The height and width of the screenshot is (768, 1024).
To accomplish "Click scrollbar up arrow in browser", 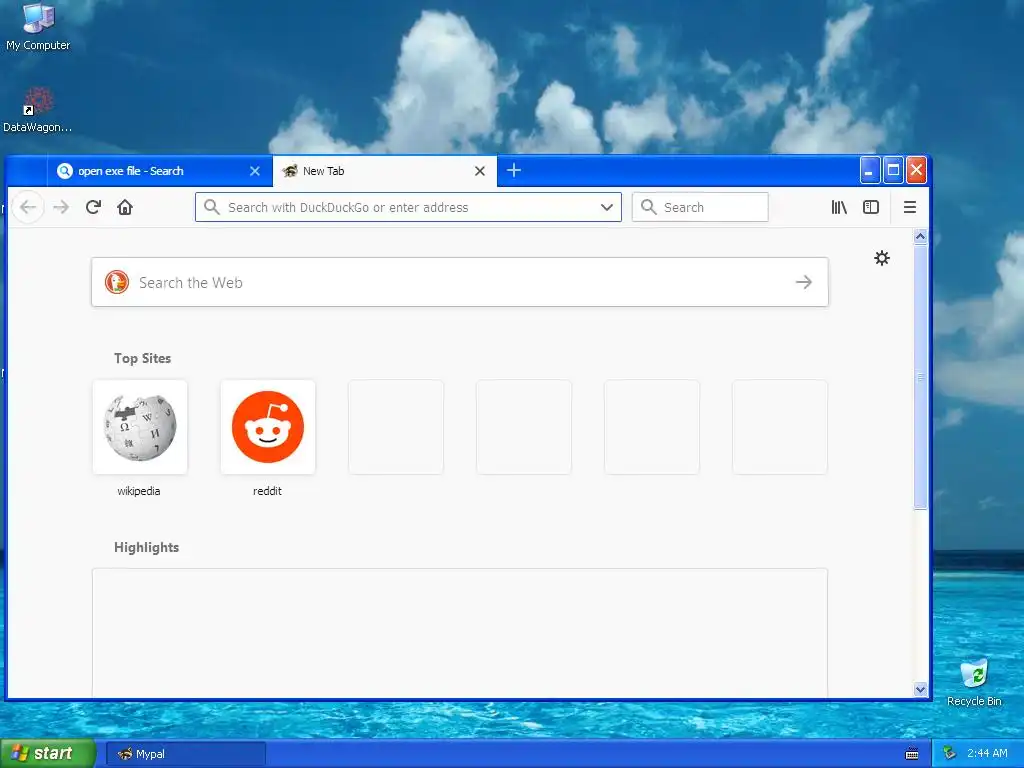I will tap(920, 236).
